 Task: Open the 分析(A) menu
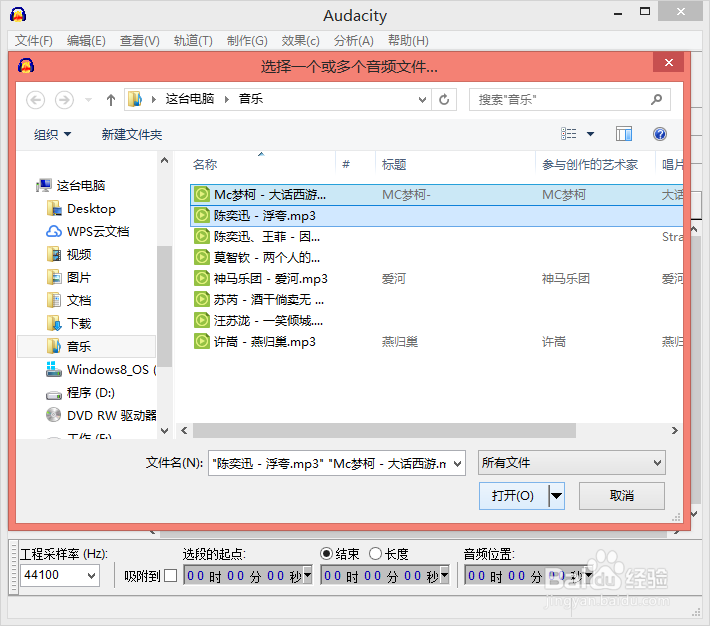click(353, 41)
